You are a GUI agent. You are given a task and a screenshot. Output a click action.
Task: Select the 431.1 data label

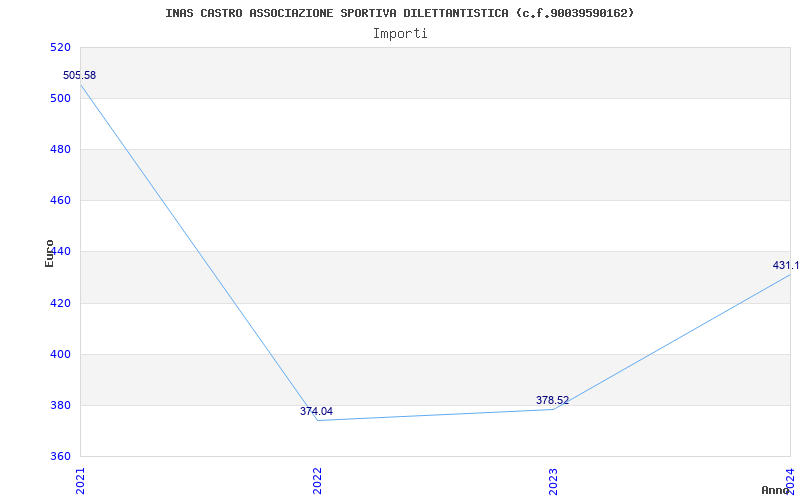pos(786,265)
